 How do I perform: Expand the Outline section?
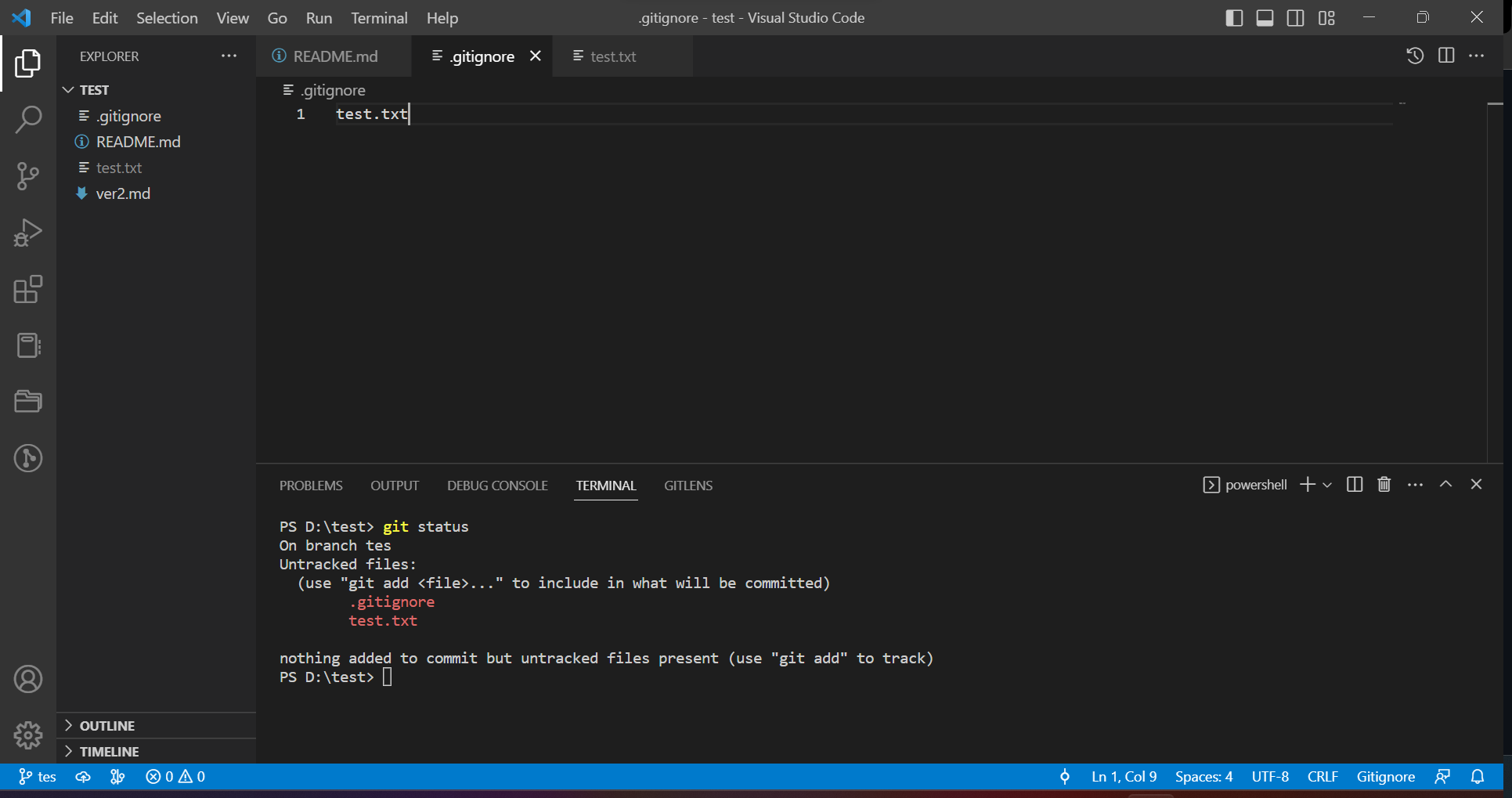pos(106,725)
